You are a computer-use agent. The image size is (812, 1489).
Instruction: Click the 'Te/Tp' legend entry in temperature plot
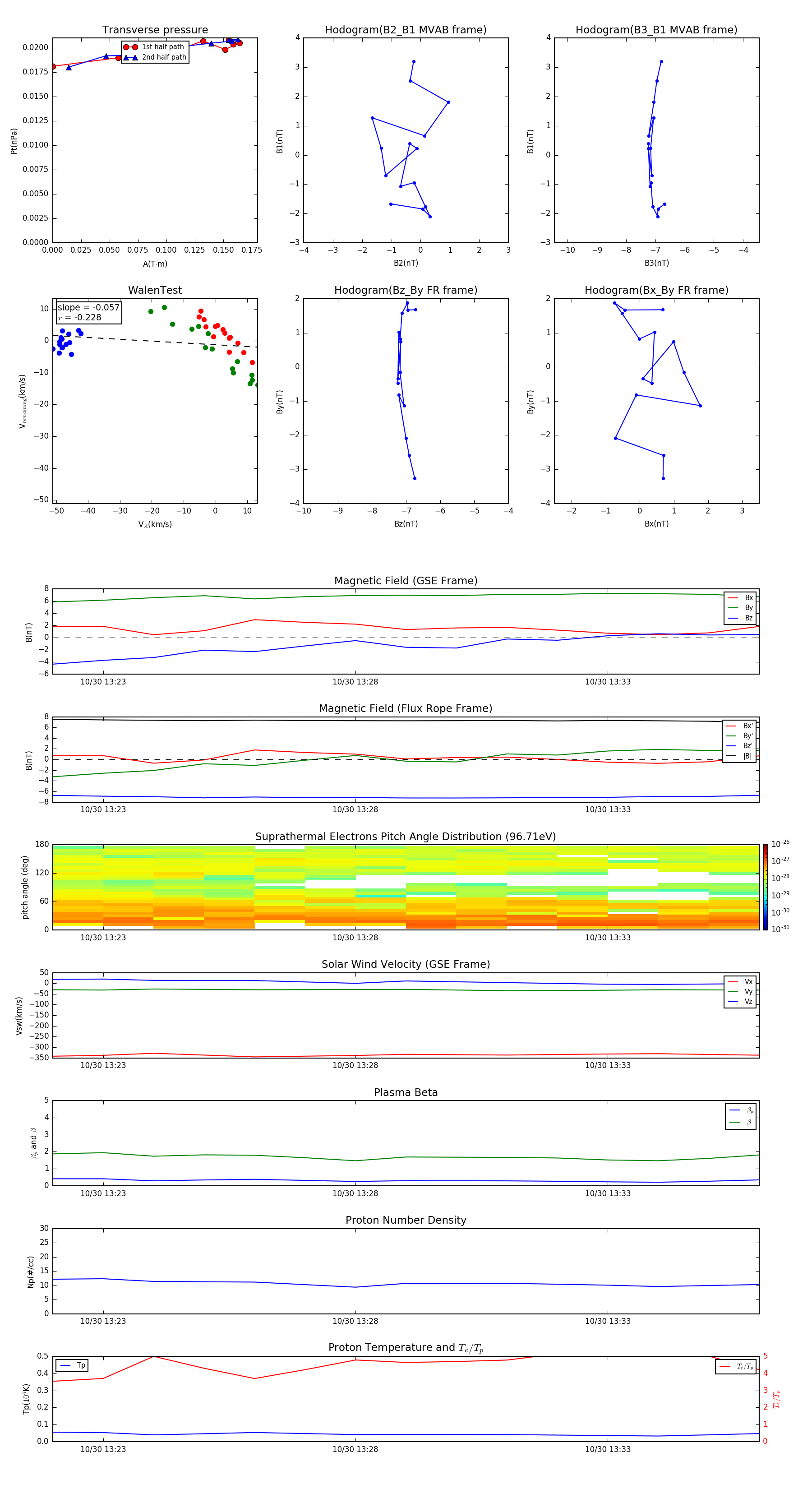(736, 1366)
